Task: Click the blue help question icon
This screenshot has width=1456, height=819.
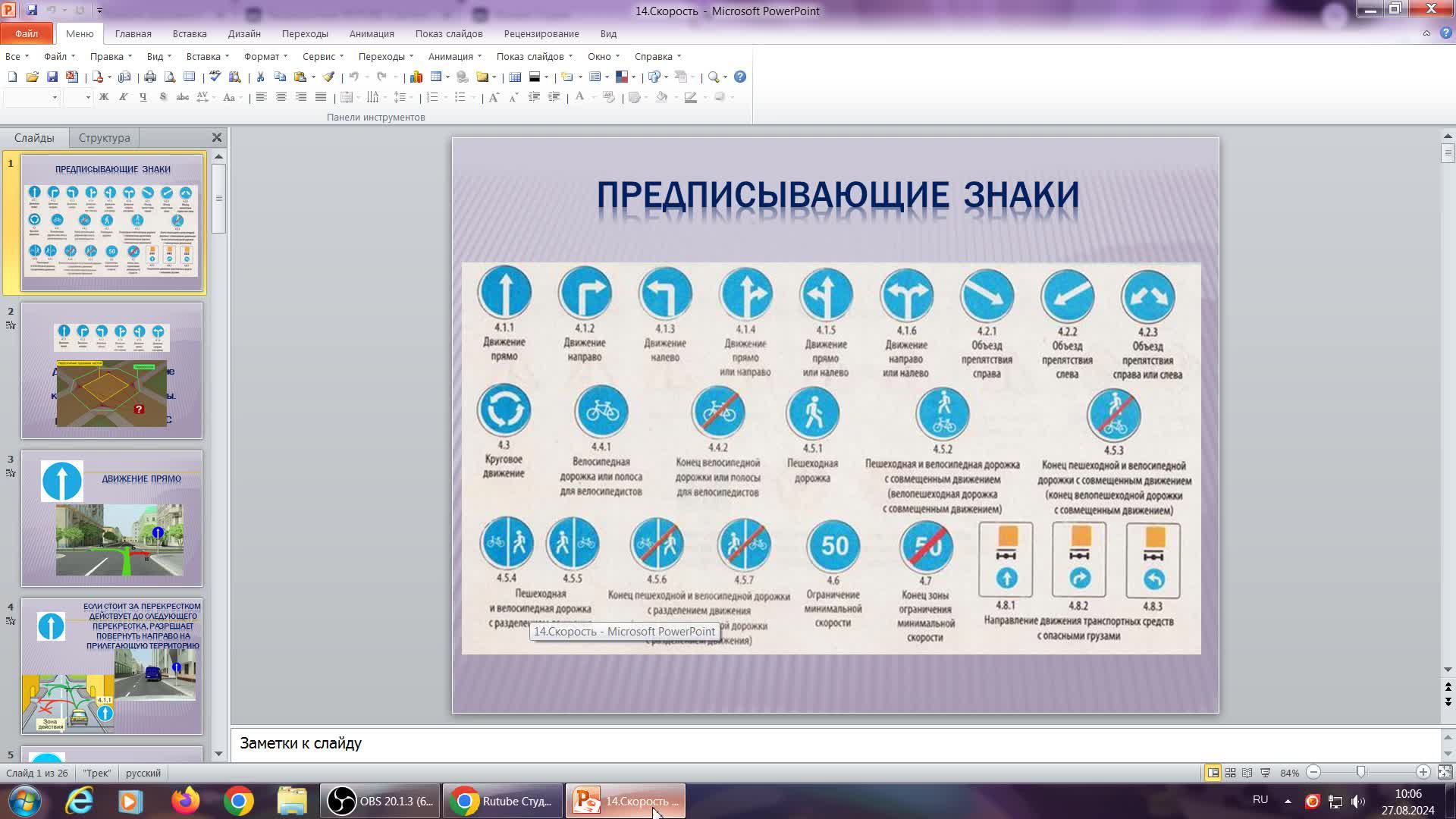Action: (740, 77)
